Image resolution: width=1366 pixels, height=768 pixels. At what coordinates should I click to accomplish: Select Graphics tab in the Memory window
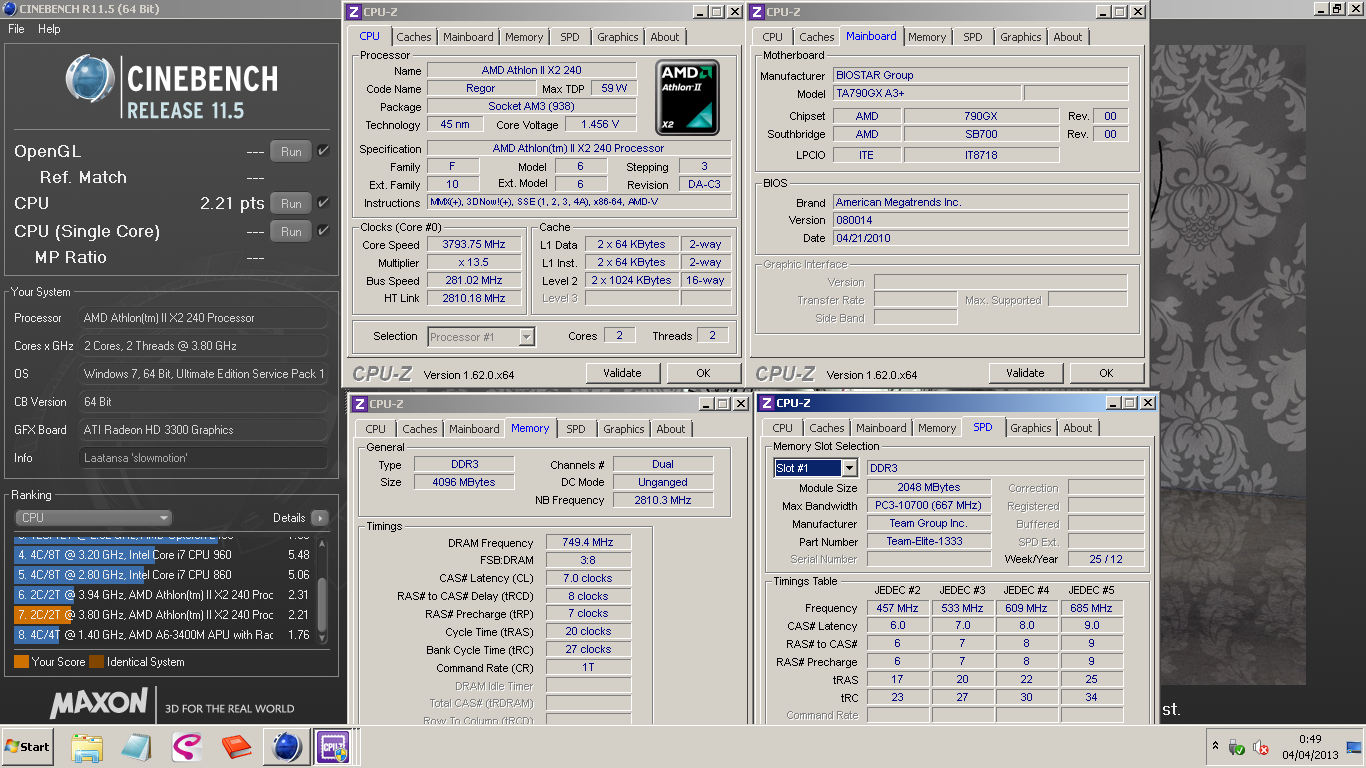click(624, 428)
